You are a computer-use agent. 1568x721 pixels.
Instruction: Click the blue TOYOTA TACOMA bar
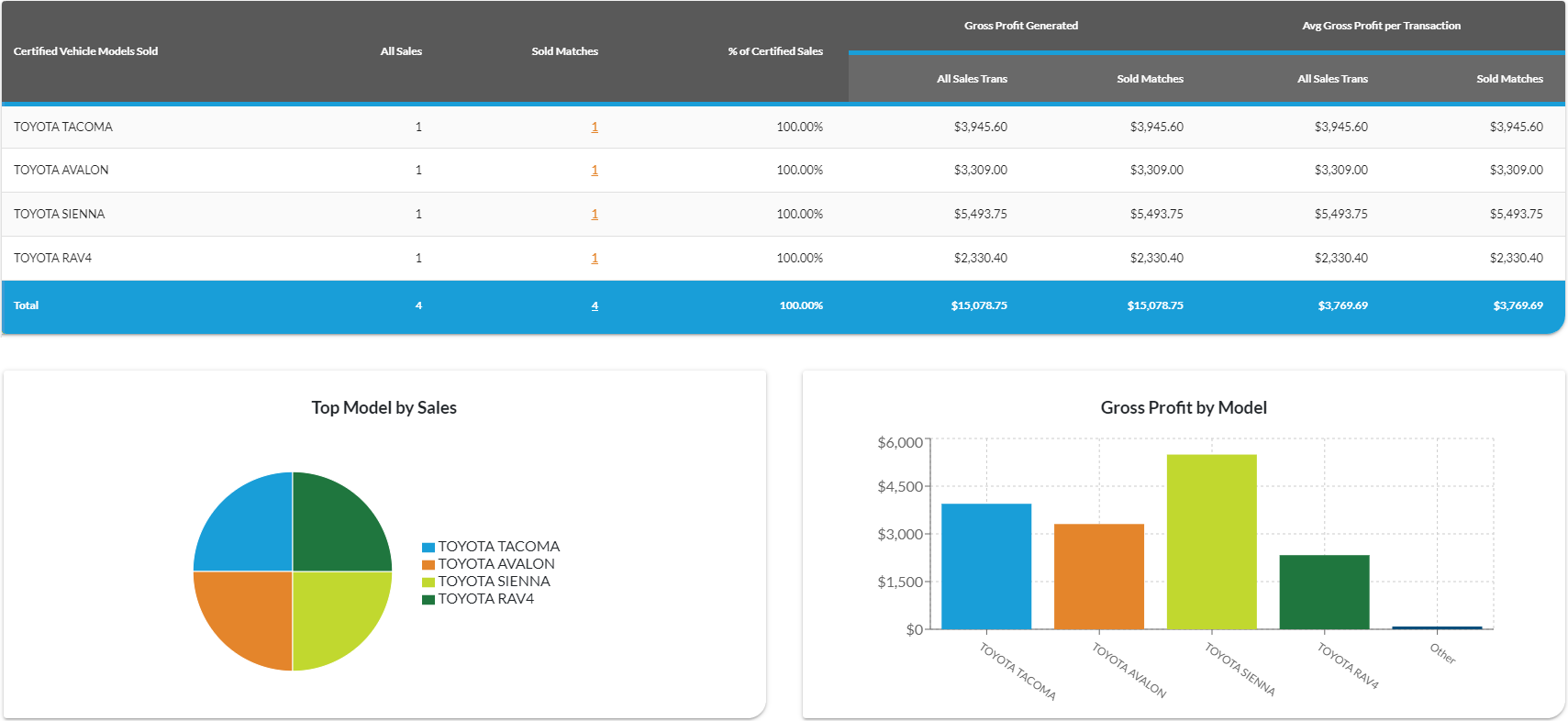985,566
